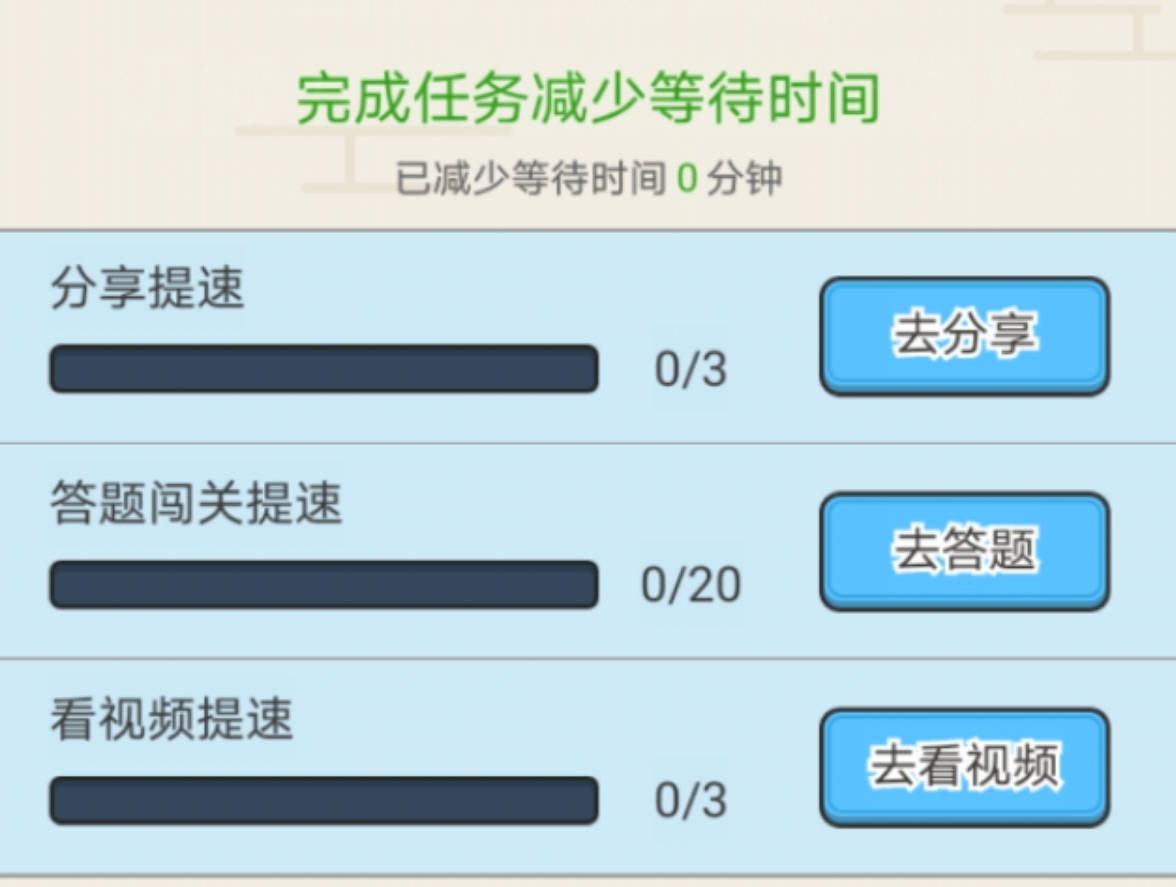
Task: Click the 分钟 unit text in subtitle
Action: coord(744,180)
